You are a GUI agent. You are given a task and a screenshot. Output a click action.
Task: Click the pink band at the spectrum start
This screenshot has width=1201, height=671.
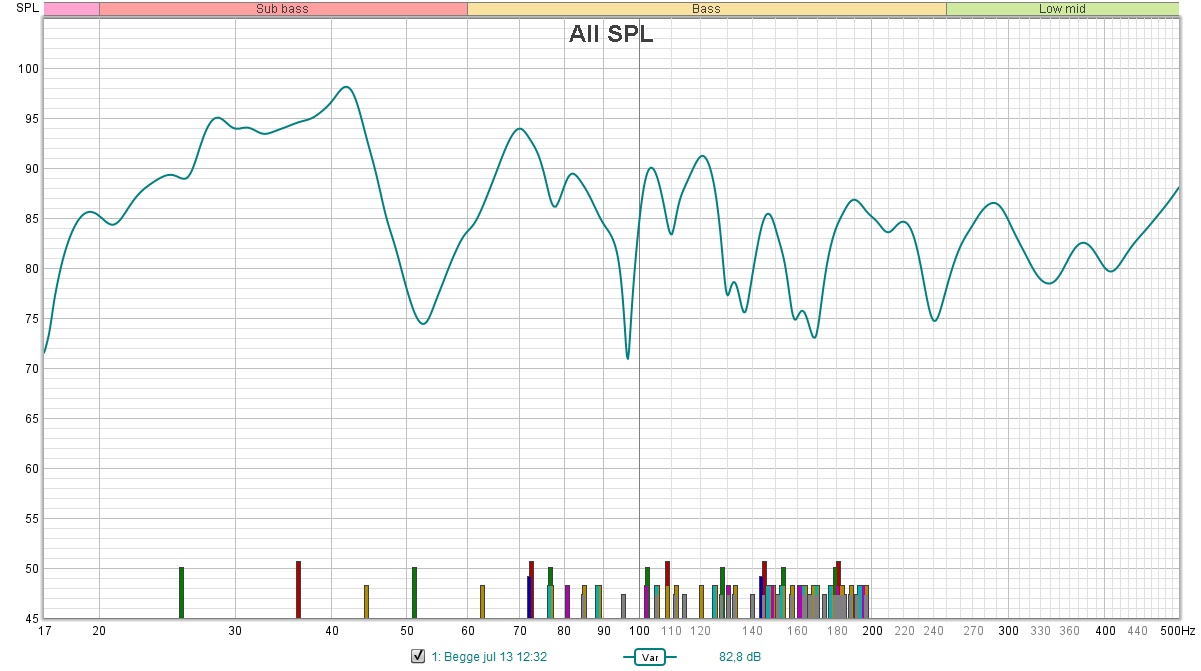pyautogui.click(x=71, y=9)
